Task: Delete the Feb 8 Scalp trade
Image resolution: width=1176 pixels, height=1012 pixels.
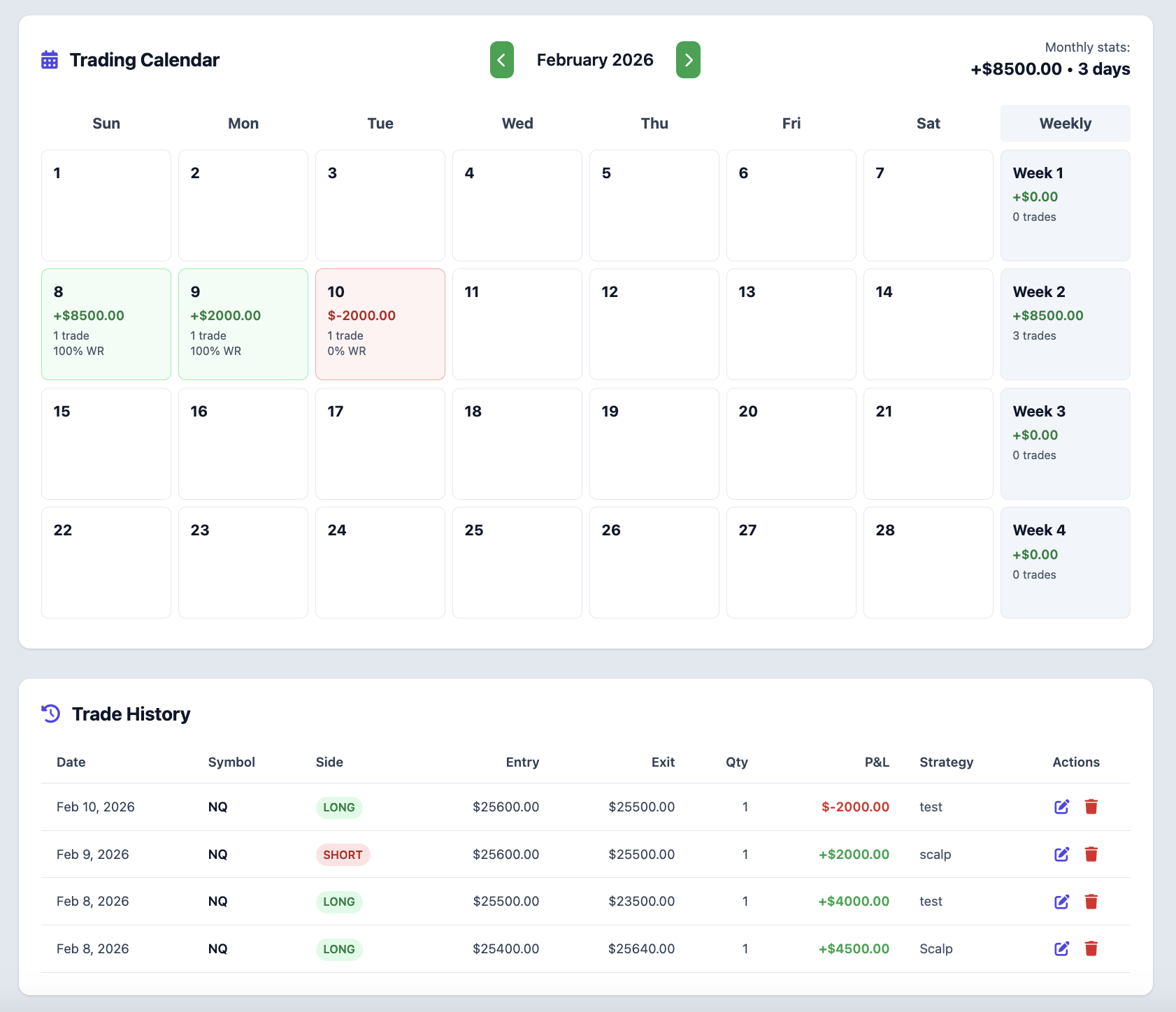Action: (1091, 948)
